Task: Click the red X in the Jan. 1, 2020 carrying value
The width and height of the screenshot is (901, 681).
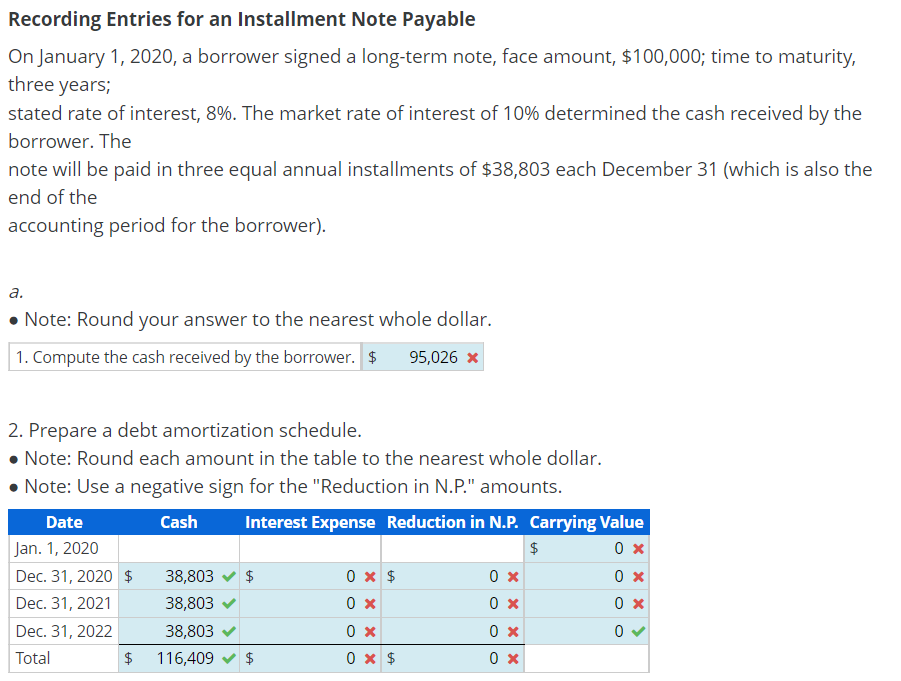Action: click(x=641, y=549)
